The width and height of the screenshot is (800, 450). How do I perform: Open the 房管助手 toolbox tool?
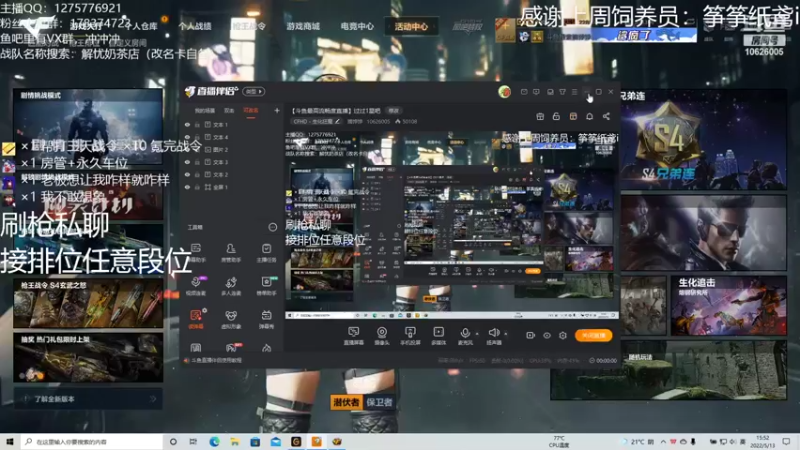[231, 253]
